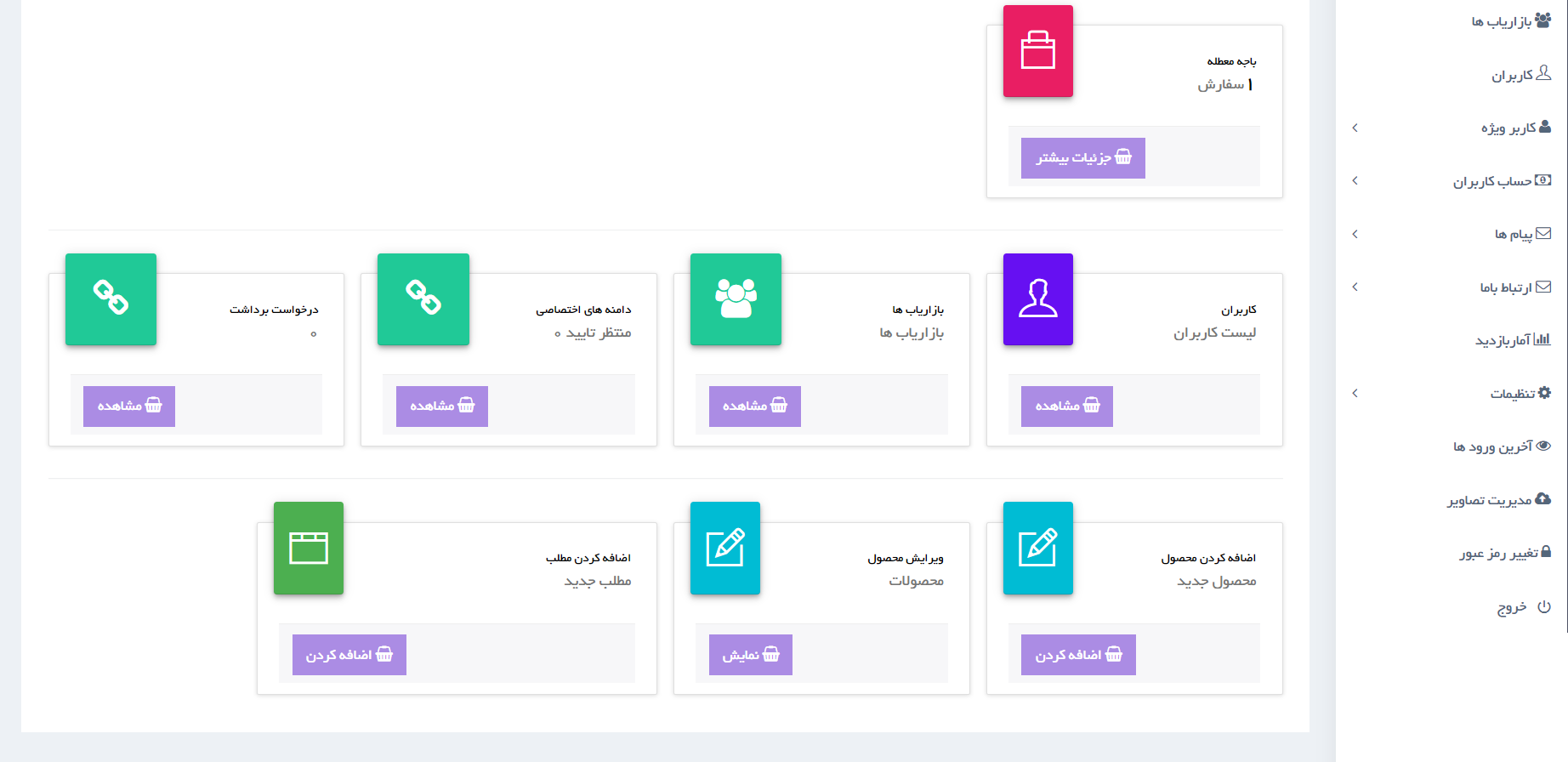Viewport: 1568px width, 762px height.
Task: Click اضافه کردن button under مطلب جدید
Action: 349,655
